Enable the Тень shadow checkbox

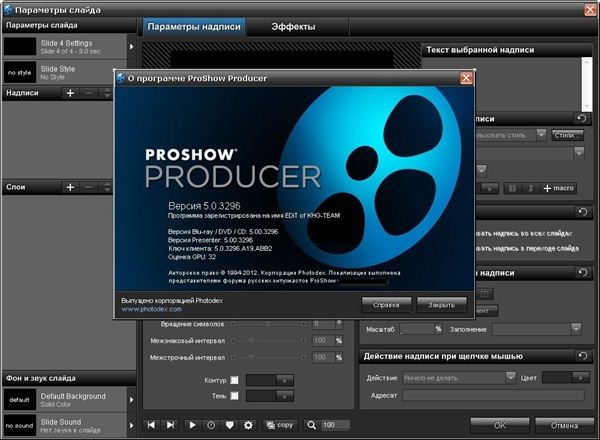[x=234, y=396]
